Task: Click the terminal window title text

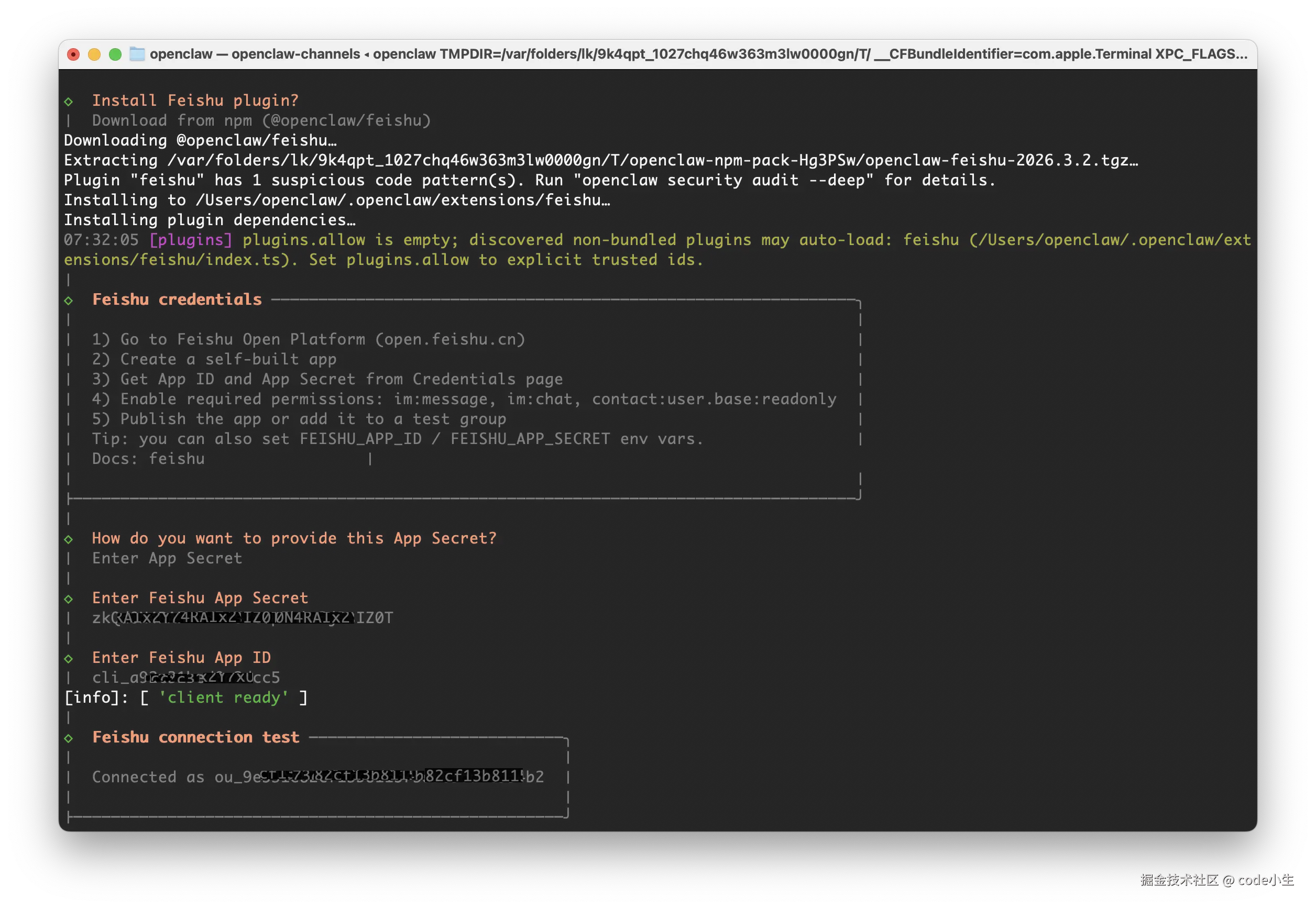Action: click(698, 54)
